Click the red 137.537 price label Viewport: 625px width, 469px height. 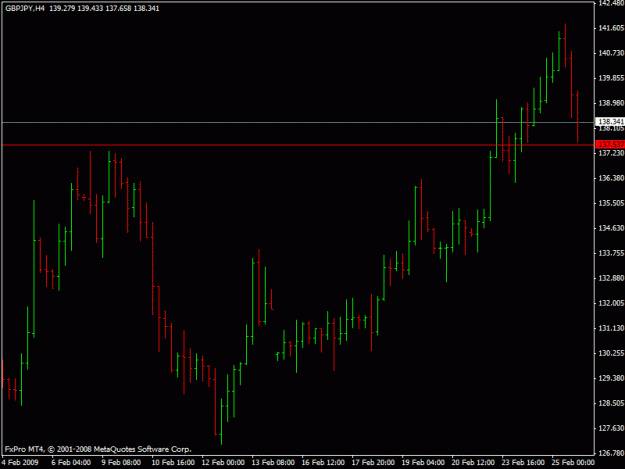click(x=610, y=144)
